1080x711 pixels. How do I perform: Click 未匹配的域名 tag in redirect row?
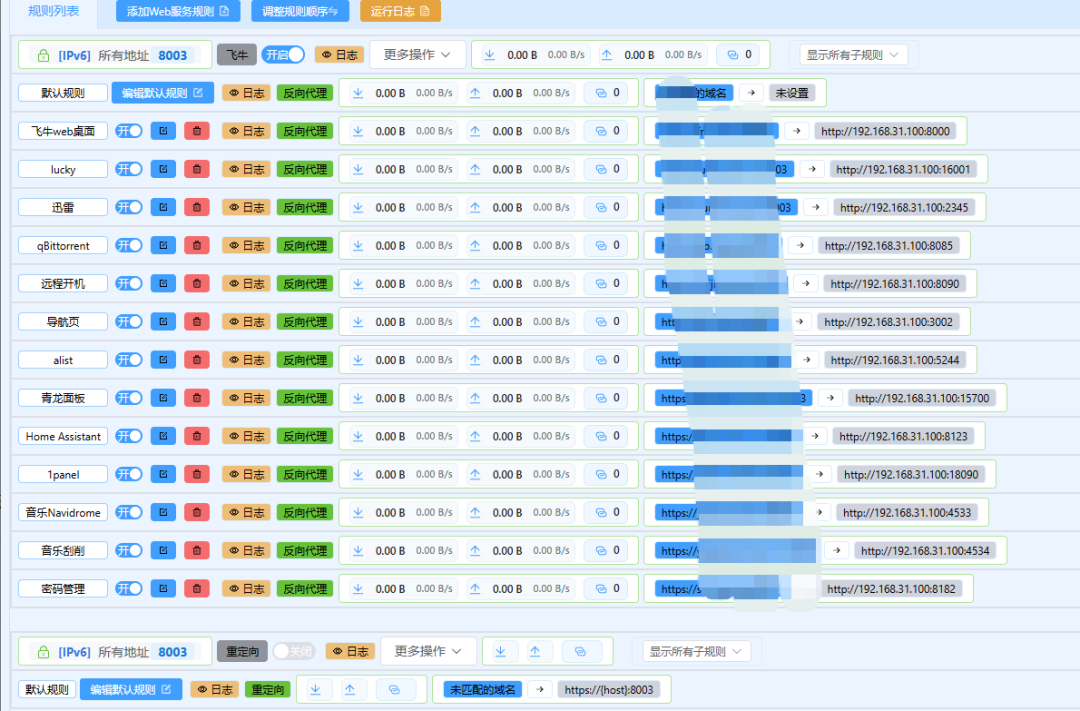pos(482,689)
